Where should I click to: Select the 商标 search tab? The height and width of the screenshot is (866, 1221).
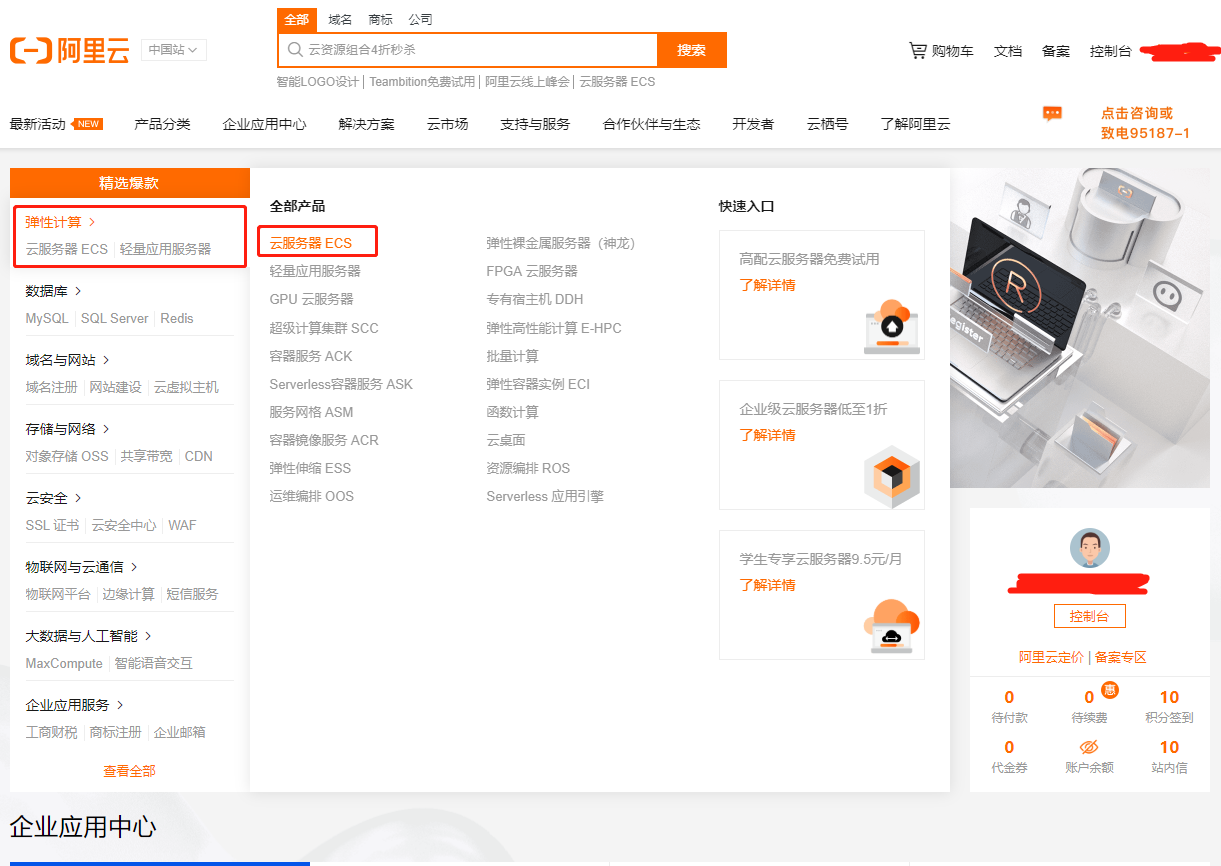click(380, 20)
